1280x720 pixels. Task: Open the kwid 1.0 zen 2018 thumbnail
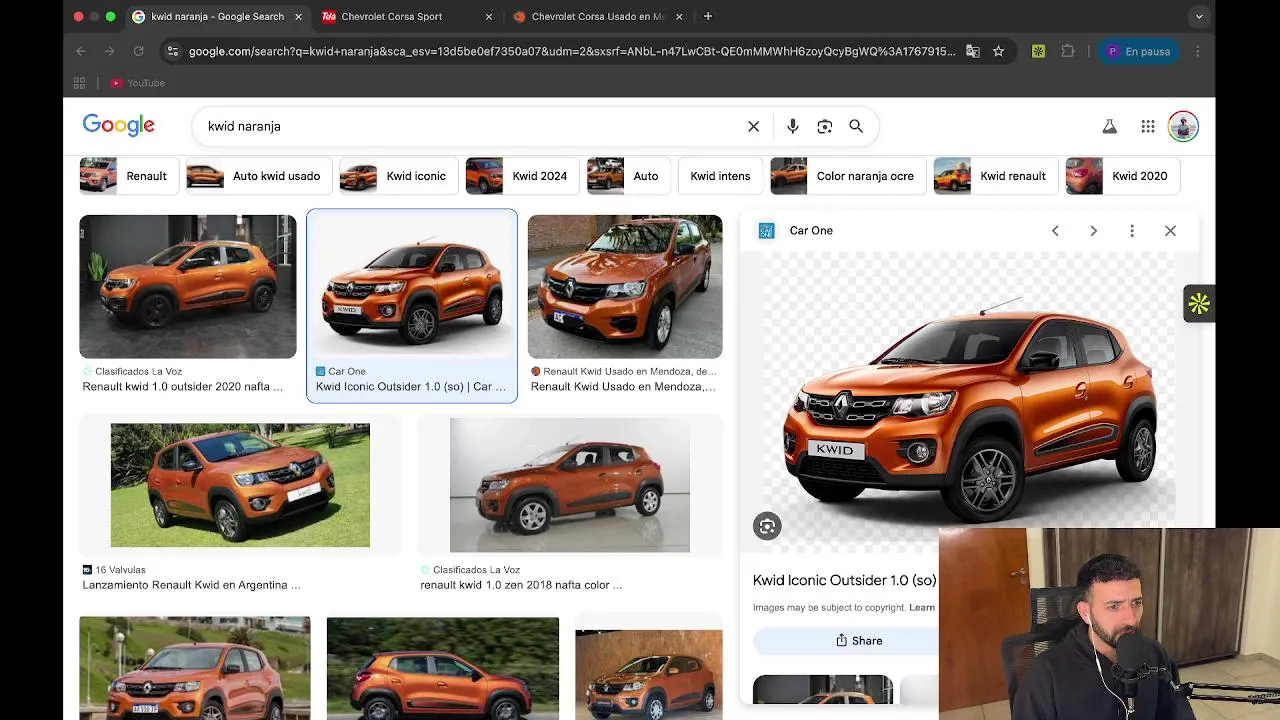tap(570, 485)
